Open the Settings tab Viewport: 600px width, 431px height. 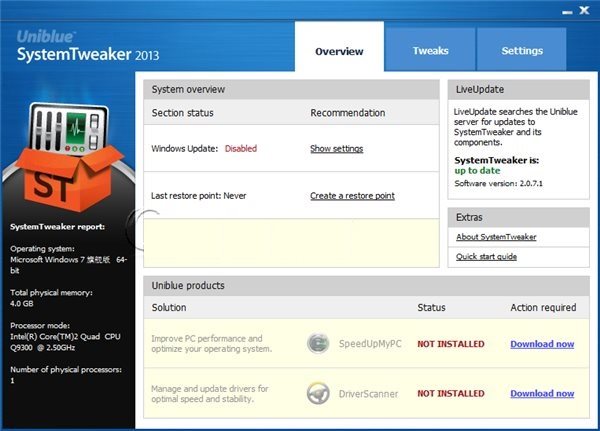(x=522, y=50)
